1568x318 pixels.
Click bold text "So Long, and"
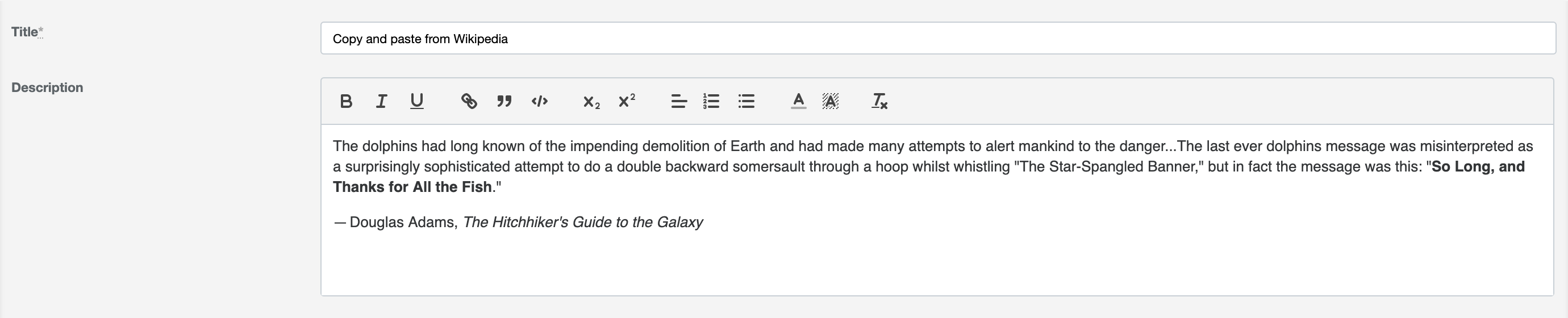[x=1478, y=166]
